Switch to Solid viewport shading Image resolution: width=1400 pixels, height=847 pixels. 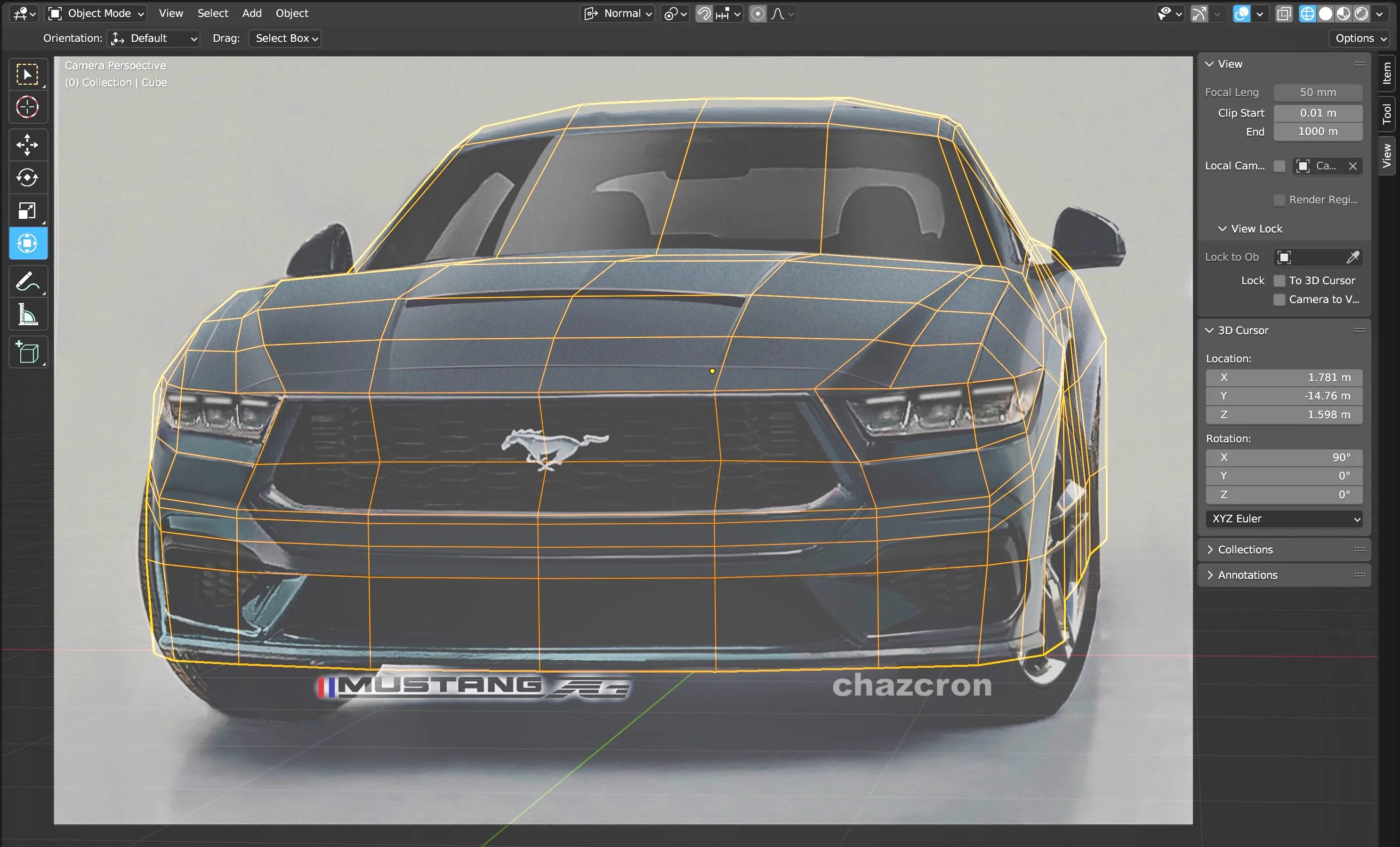[x=1325, y=14]
